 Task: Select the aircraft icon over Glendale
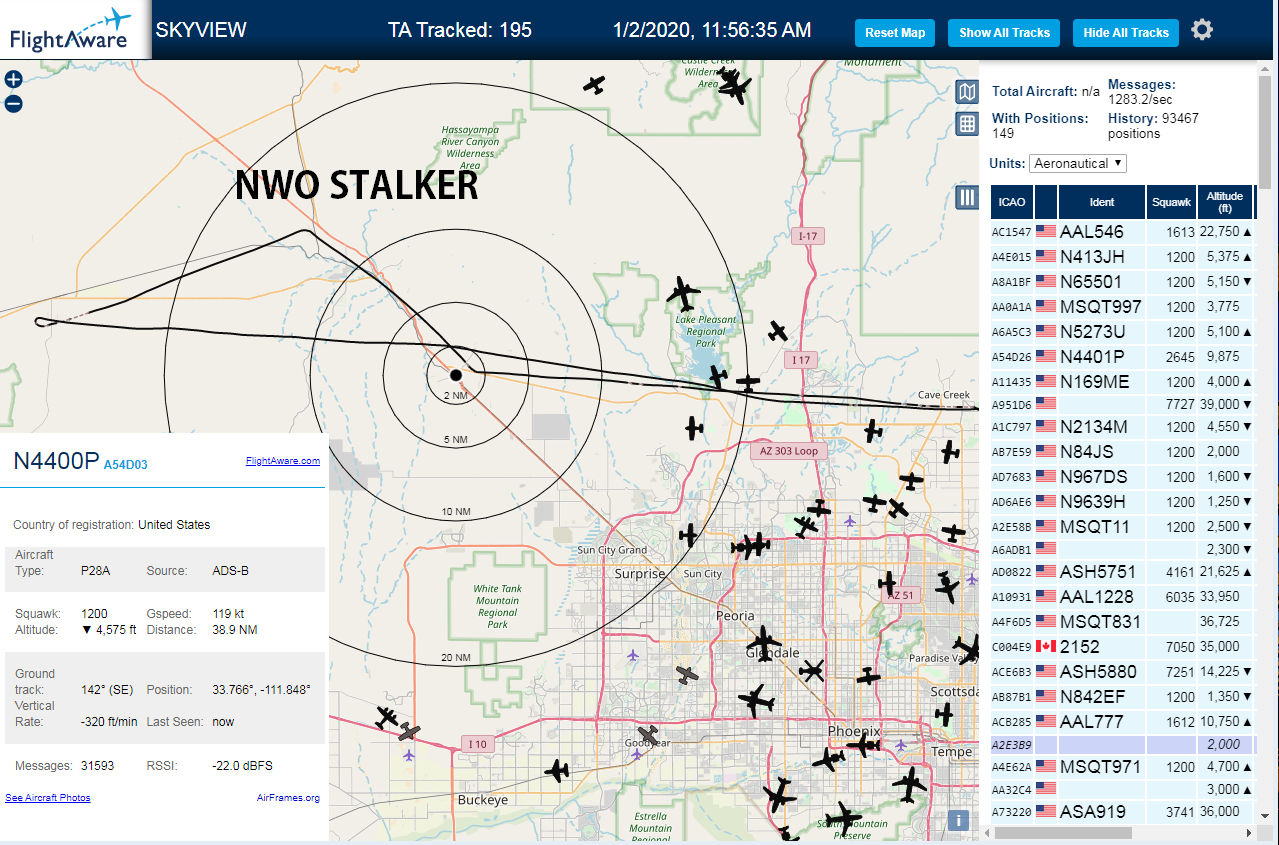pyautogui.click(x=765, y=642)
